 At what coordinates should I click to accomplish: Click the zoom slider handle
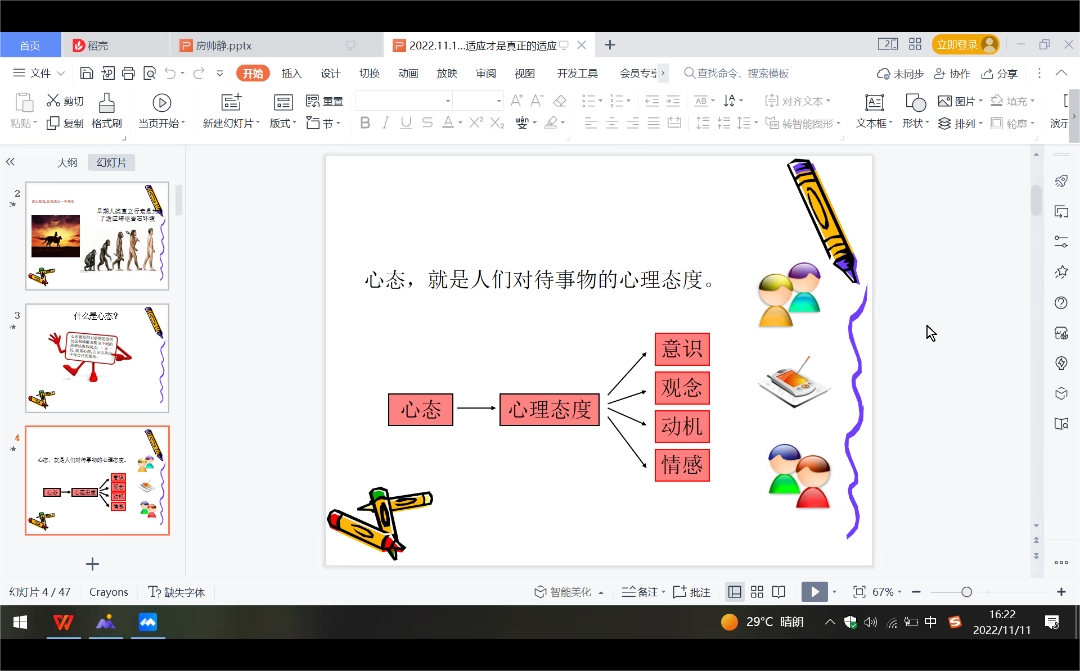pyautogui.click(x=966, y=592)
